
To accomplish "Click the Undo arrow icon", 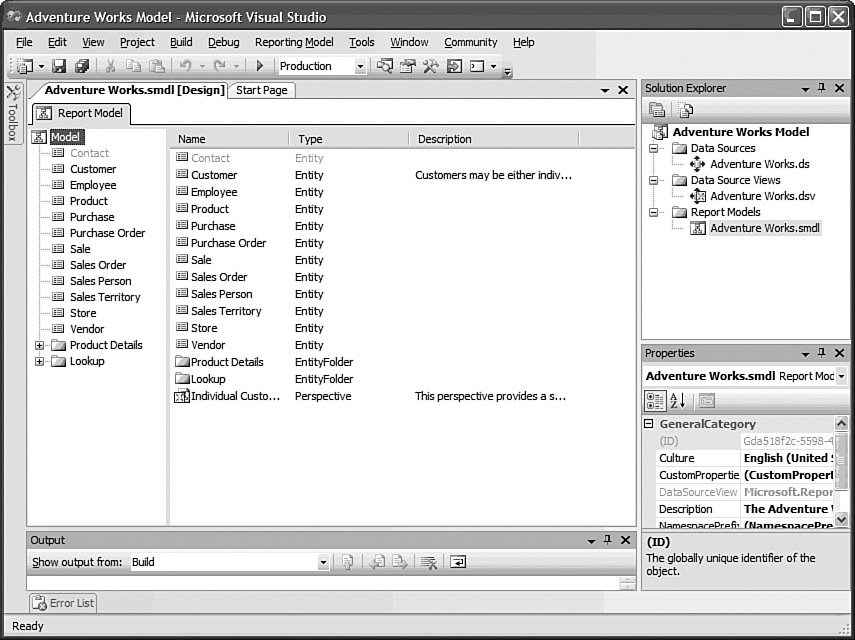I will pyautogui.click(x=185, y=66).
